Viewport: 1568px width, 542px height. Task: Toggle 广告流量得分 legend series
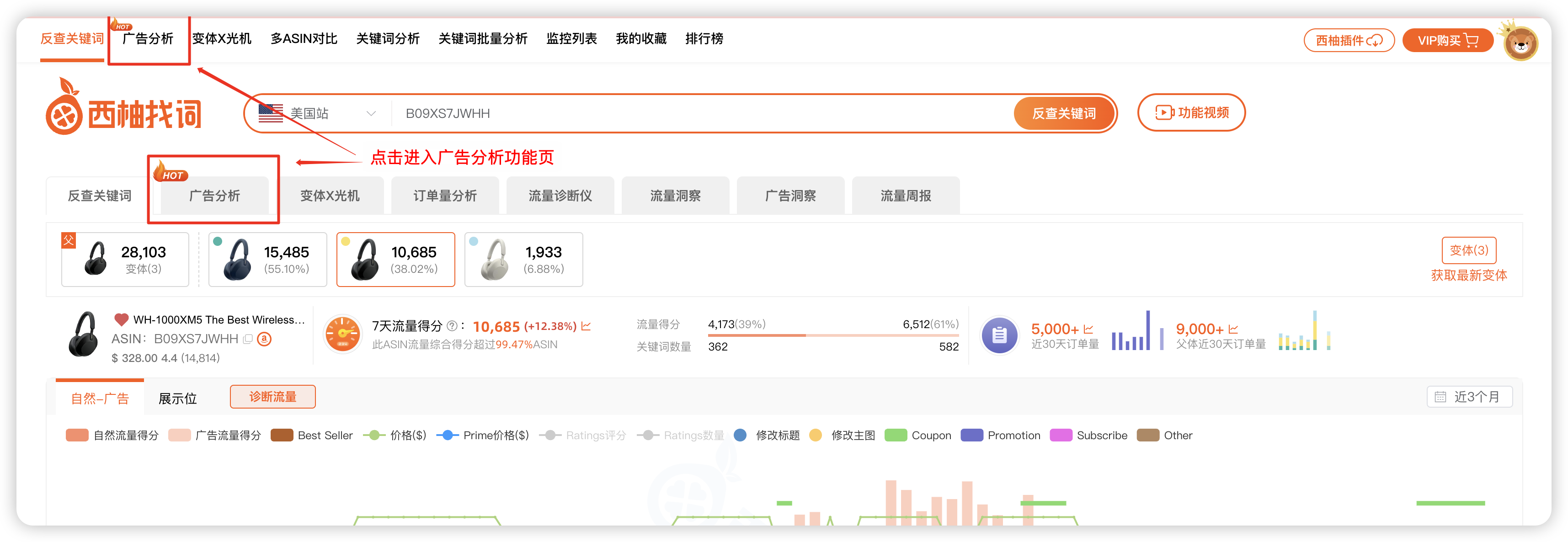point(214,436)
